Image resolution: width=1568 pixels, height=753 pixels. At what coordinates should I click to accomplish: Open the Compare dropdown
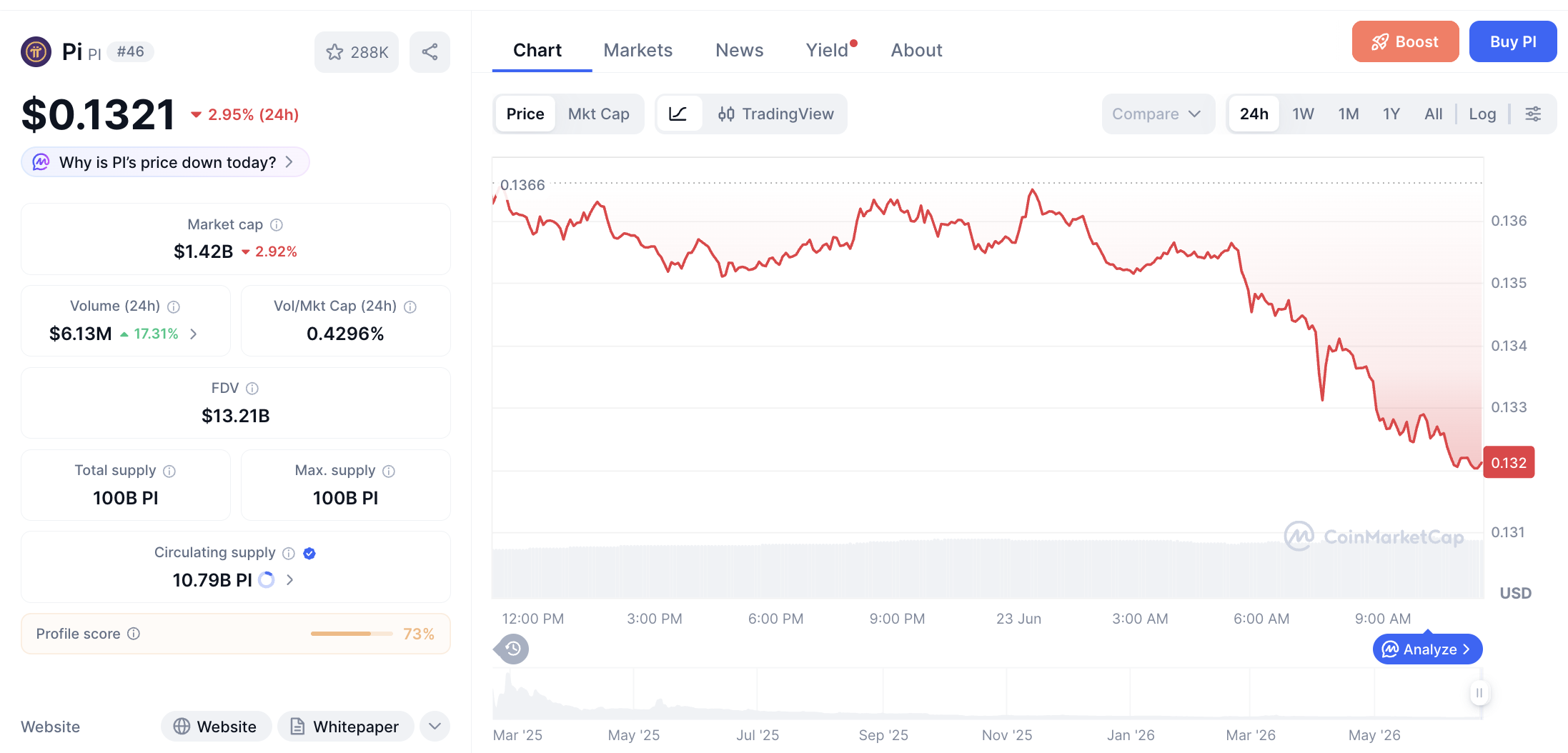[x=1158, y=114]
